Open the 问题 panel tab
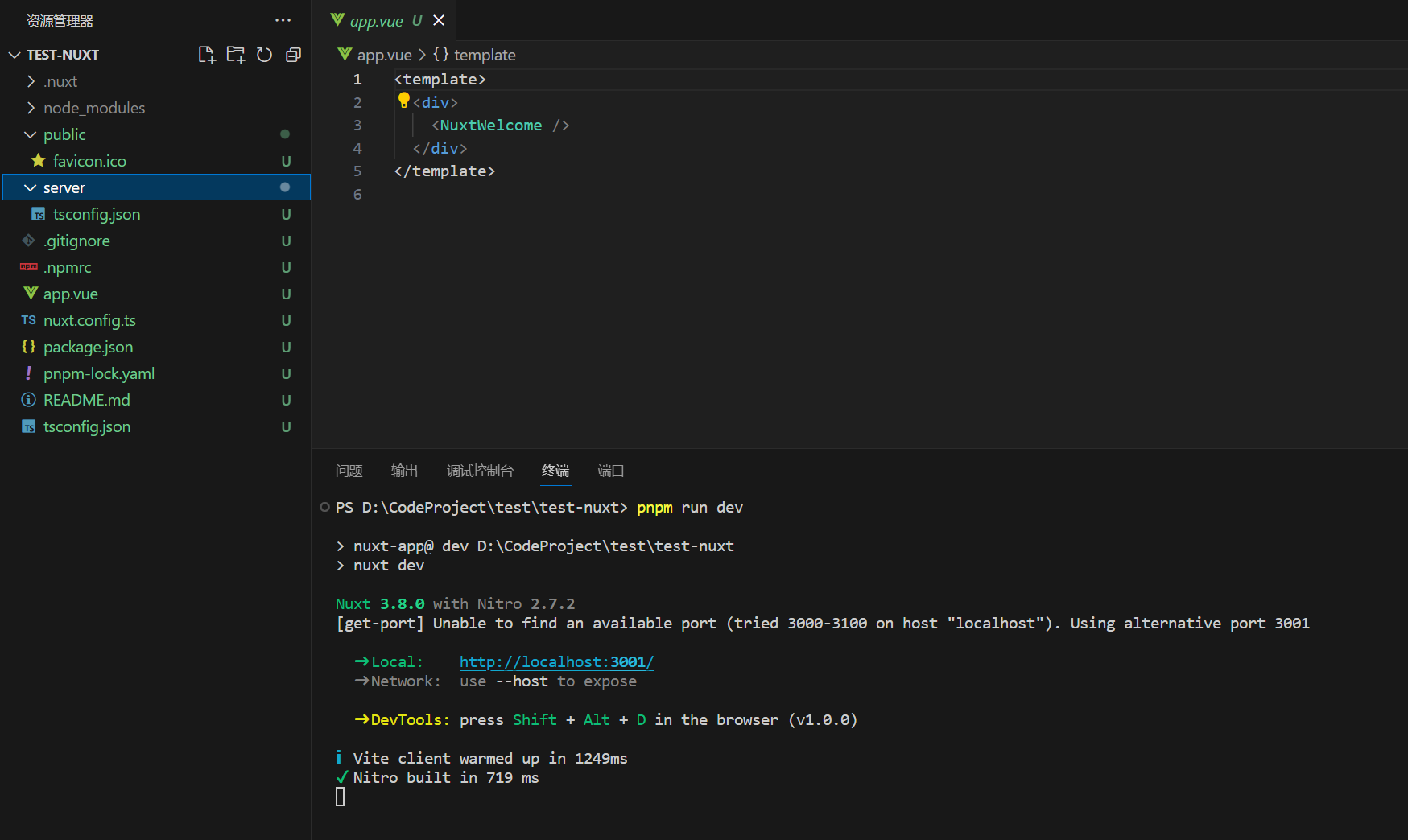 click(x=349, y=471)
